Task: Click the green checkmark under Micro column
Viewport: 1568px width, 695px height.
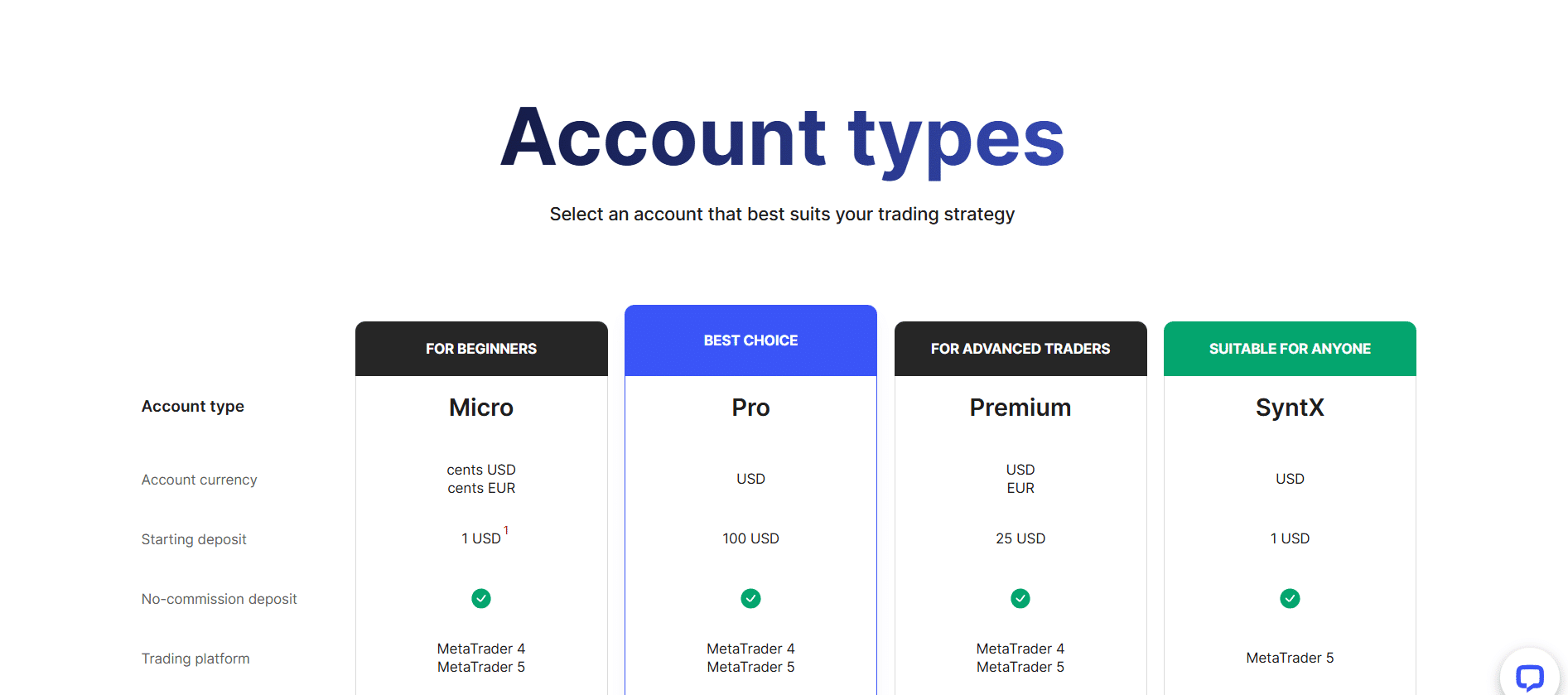Action: click(481, 598)
